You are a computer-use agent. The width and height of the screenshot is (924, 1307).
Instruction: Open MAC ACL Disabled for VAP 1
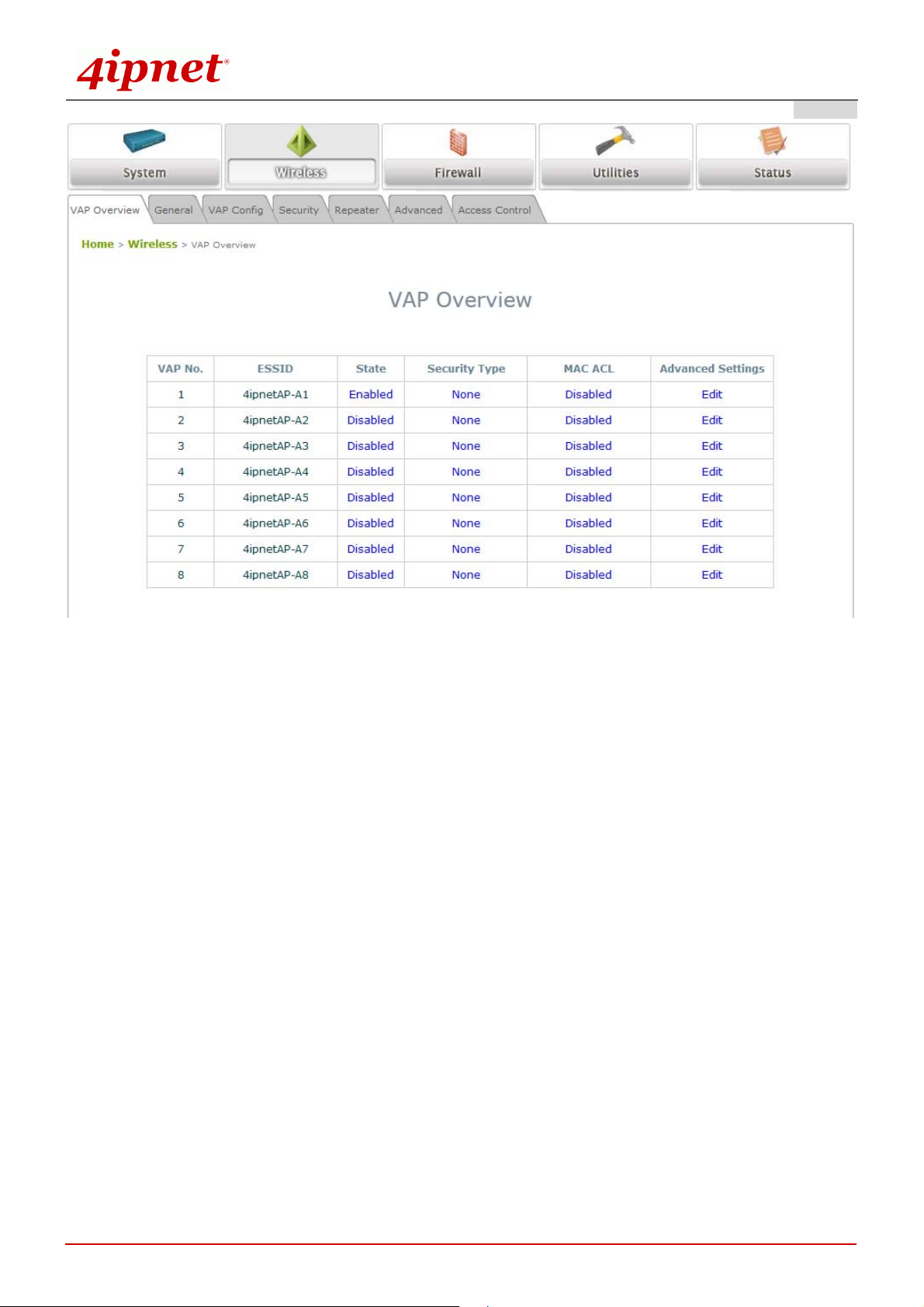[589, 395]
